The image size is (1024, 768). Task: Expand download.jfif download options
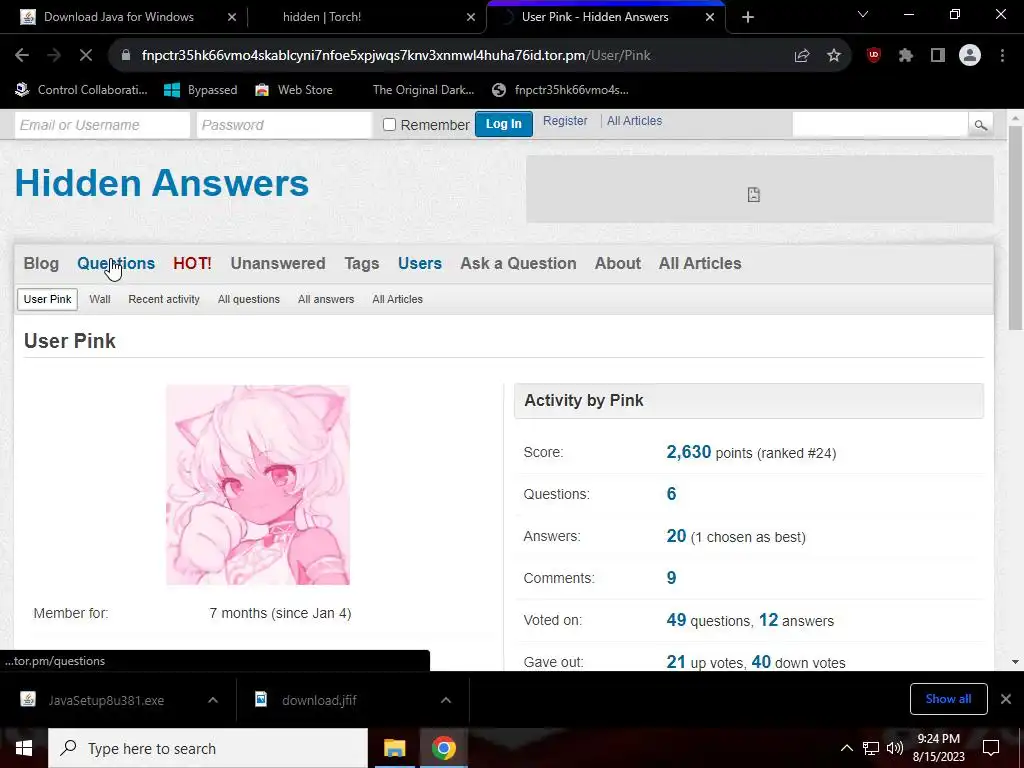pyautogui.click(x=446, y=700)
